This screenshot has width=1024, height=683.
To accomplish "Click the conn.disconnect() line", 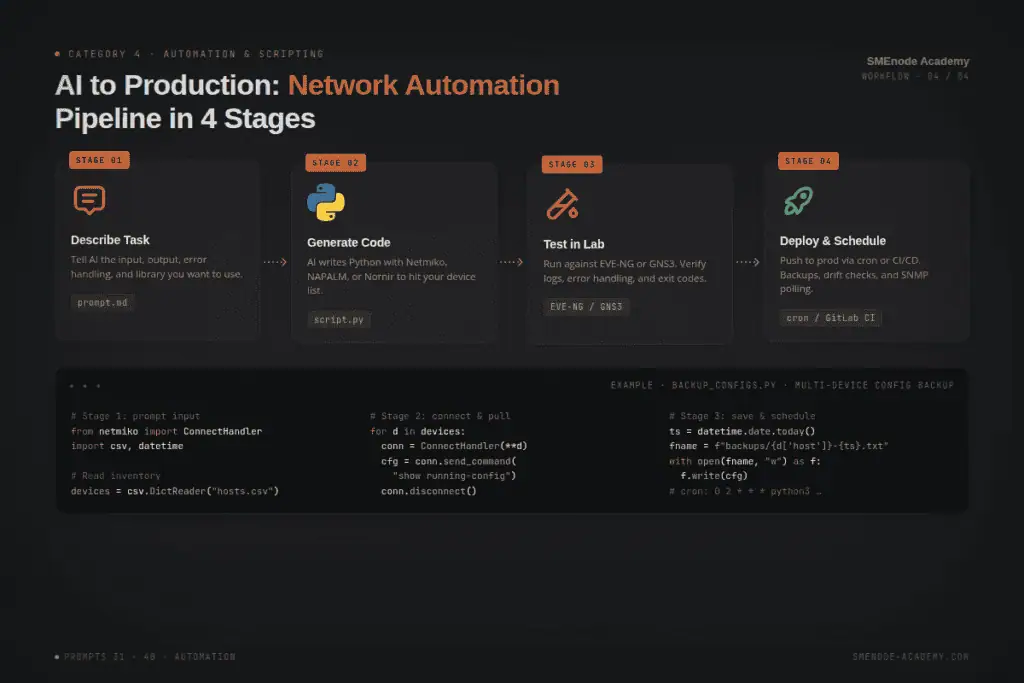I will coord(429,491).
